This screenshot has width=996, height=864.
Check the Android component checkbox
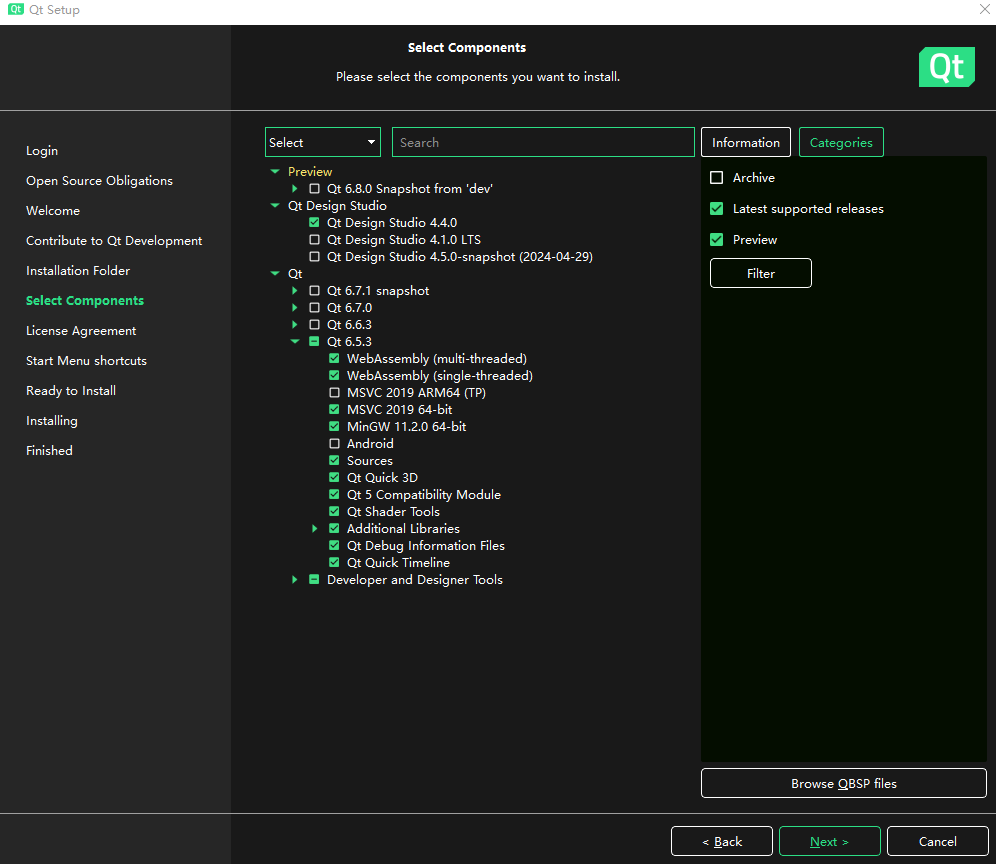coord(334,443)
